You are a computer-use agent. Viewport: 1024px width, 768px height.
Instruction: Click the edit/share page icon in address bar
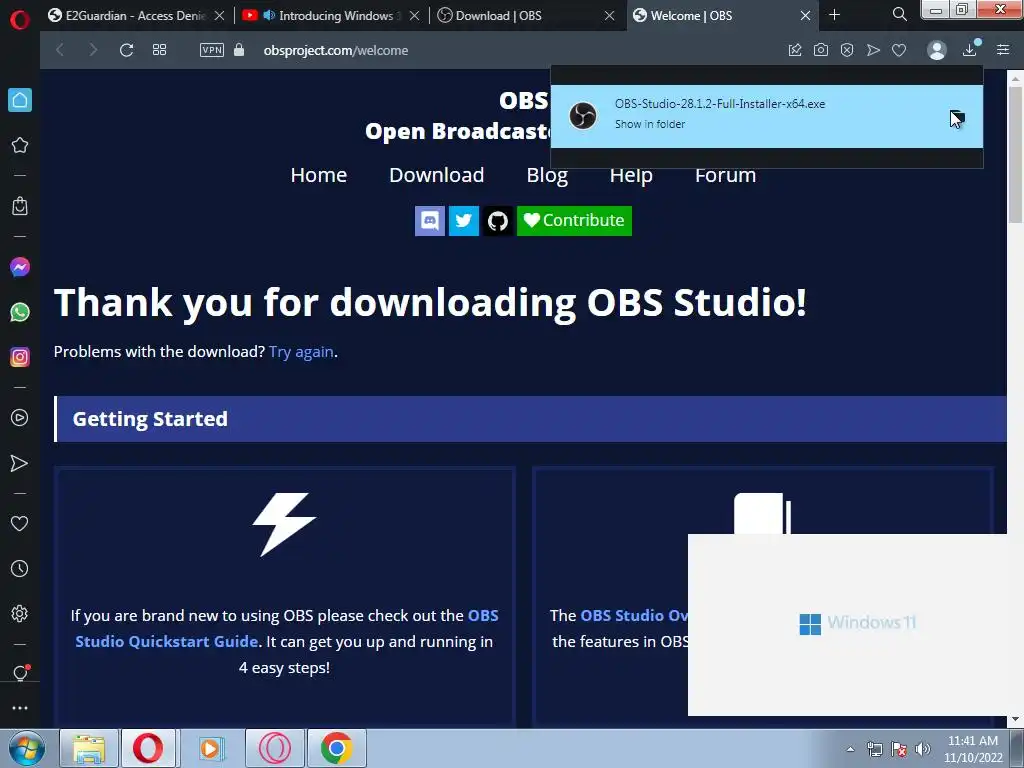(795, 50)
